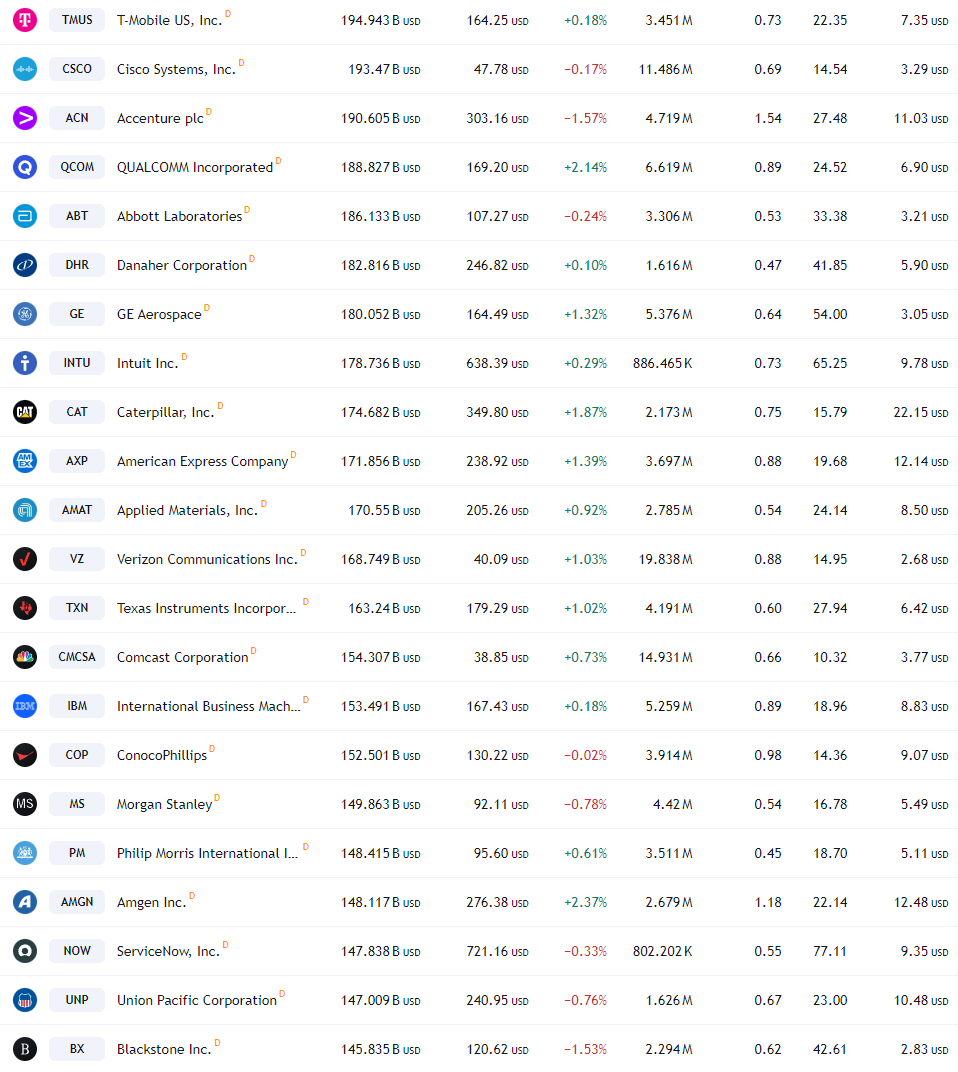Click the American Express logo icon
Viewport: 958px width, 1072px height.
pyautogui.click(x=25, y=461)
